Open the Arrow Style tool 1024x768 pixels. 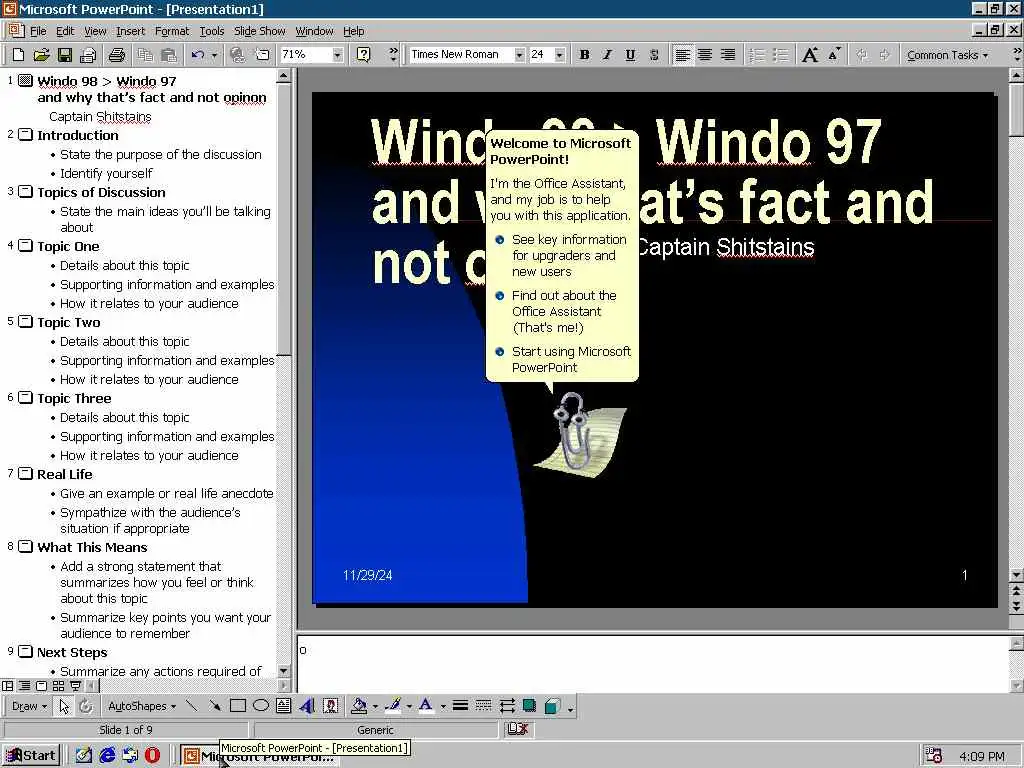pyautogui.click(x=507, y=706)
